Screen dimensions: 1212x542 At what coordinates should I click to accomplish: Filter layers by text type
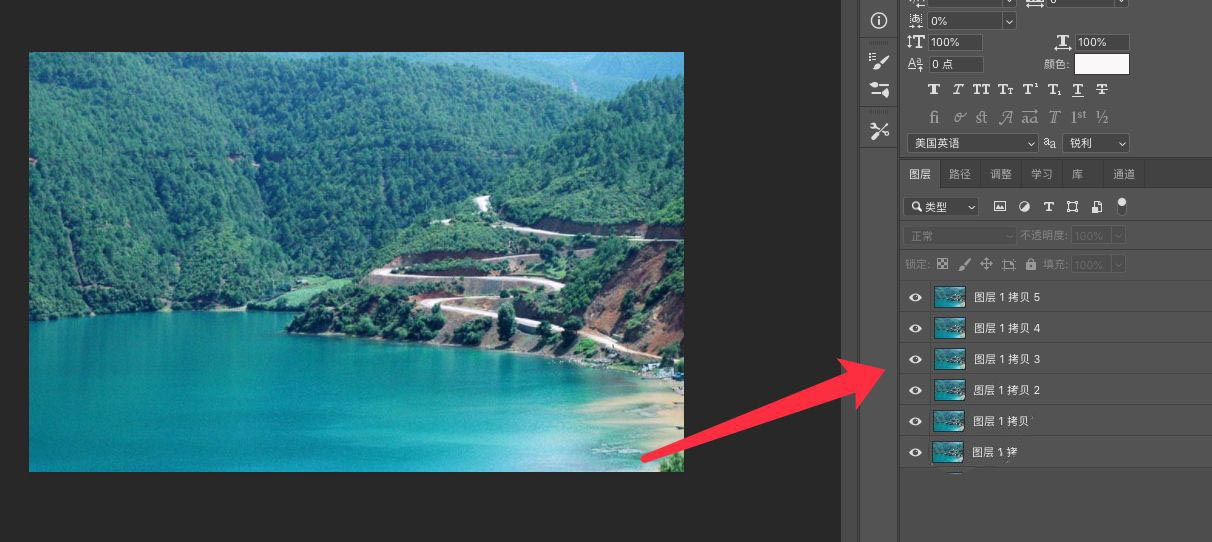1048,207
